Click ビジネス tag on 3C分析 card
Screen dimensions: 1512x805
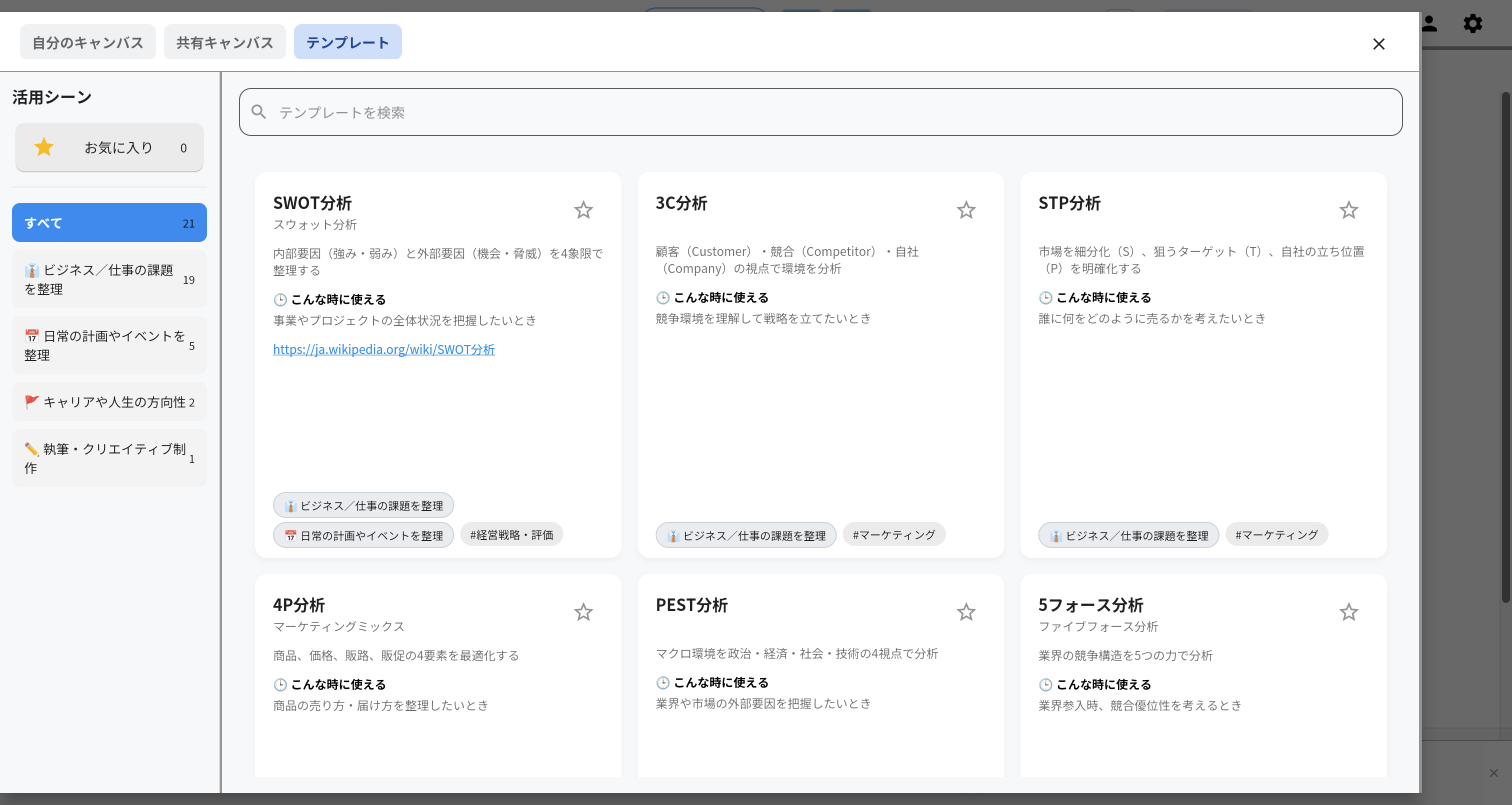(746, 535)
